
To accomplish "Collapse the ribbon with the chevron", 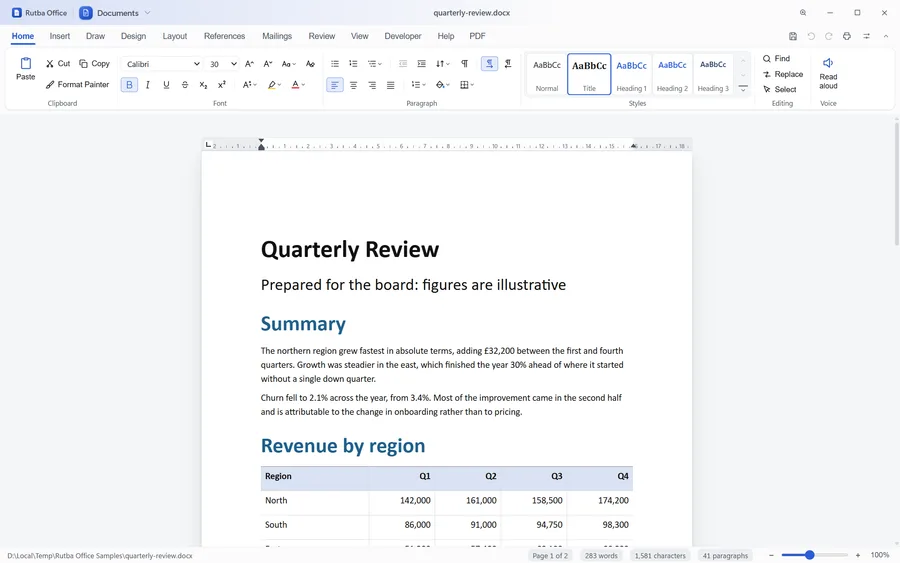I will [x=886, y=36].
